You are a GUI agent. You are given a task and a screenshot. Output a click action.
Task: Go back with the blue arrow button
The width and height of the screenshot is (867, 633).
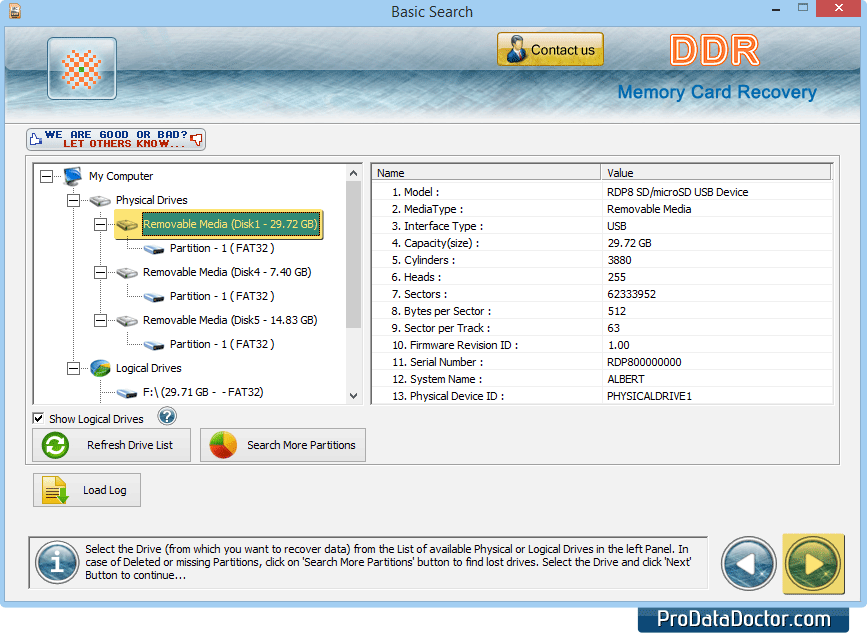749,564
